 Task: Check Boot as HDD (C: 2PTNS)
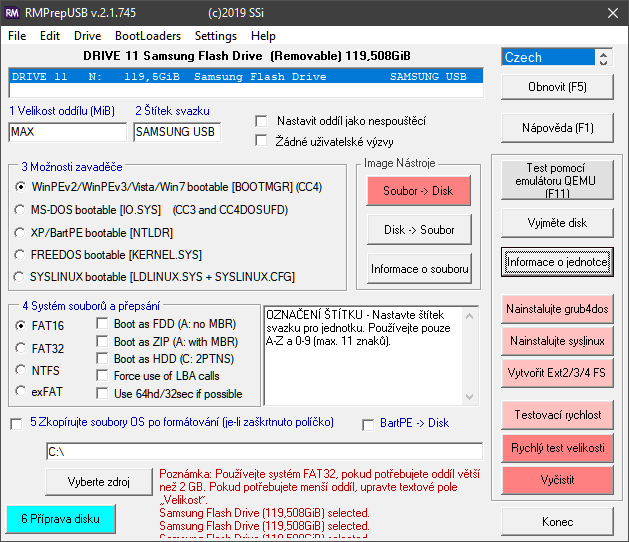[102, 358]
